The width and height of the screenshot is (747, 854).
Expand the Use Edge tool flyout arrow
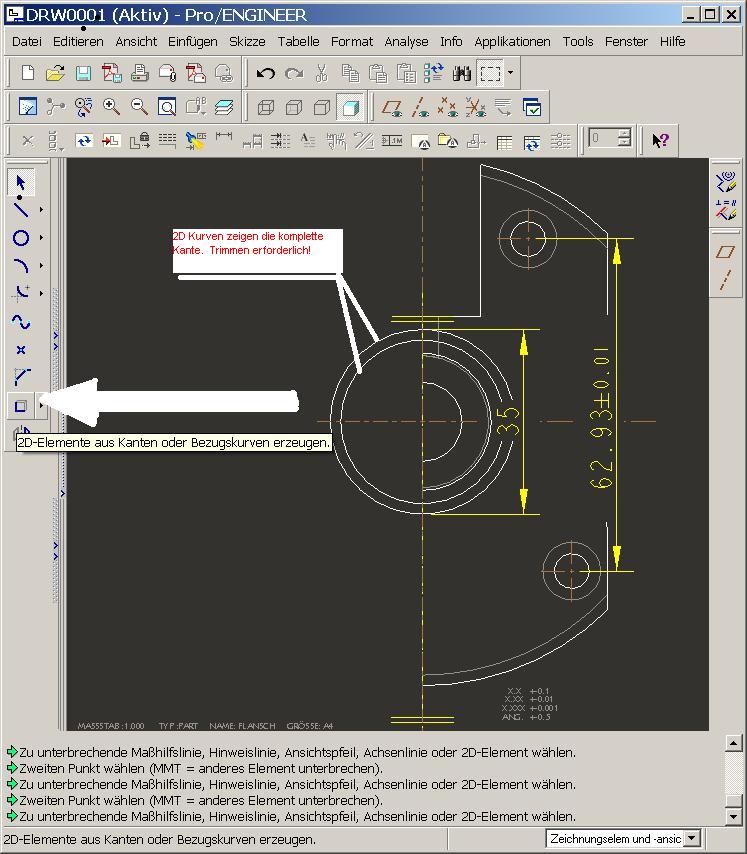pos(41,406)
